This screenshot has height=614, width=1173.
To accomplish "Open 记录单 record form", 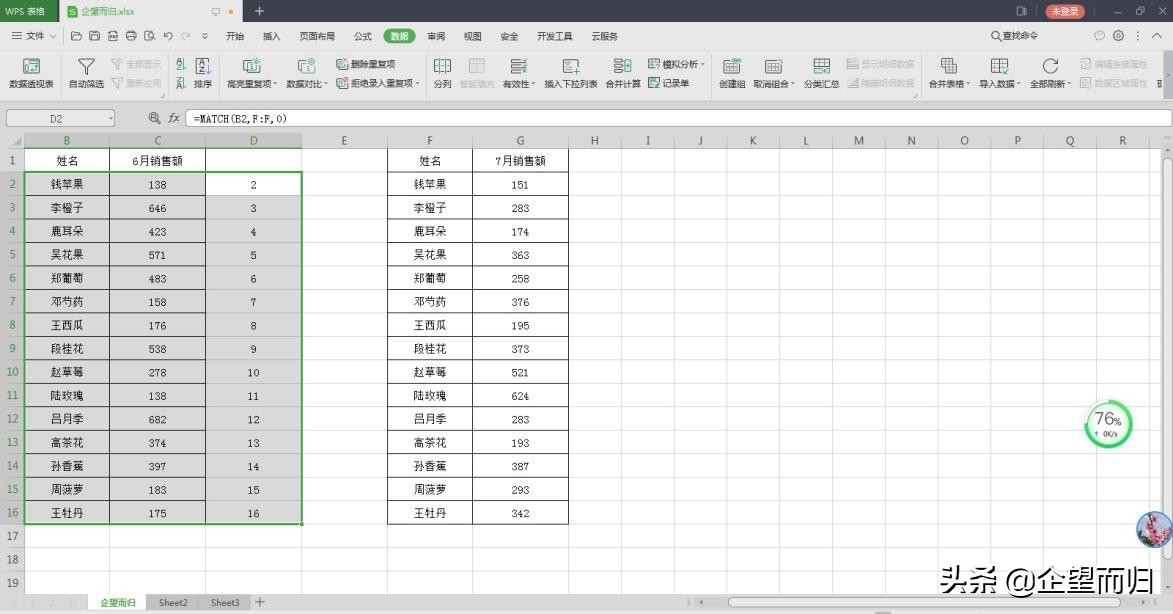I will click(x=669, y=83).
